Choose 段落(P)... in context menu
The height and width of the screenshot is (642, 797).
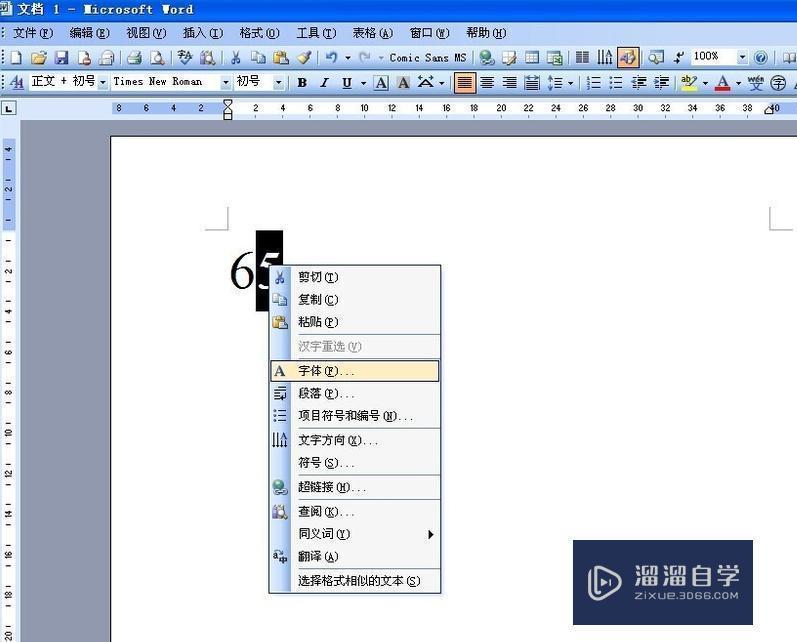355,393
